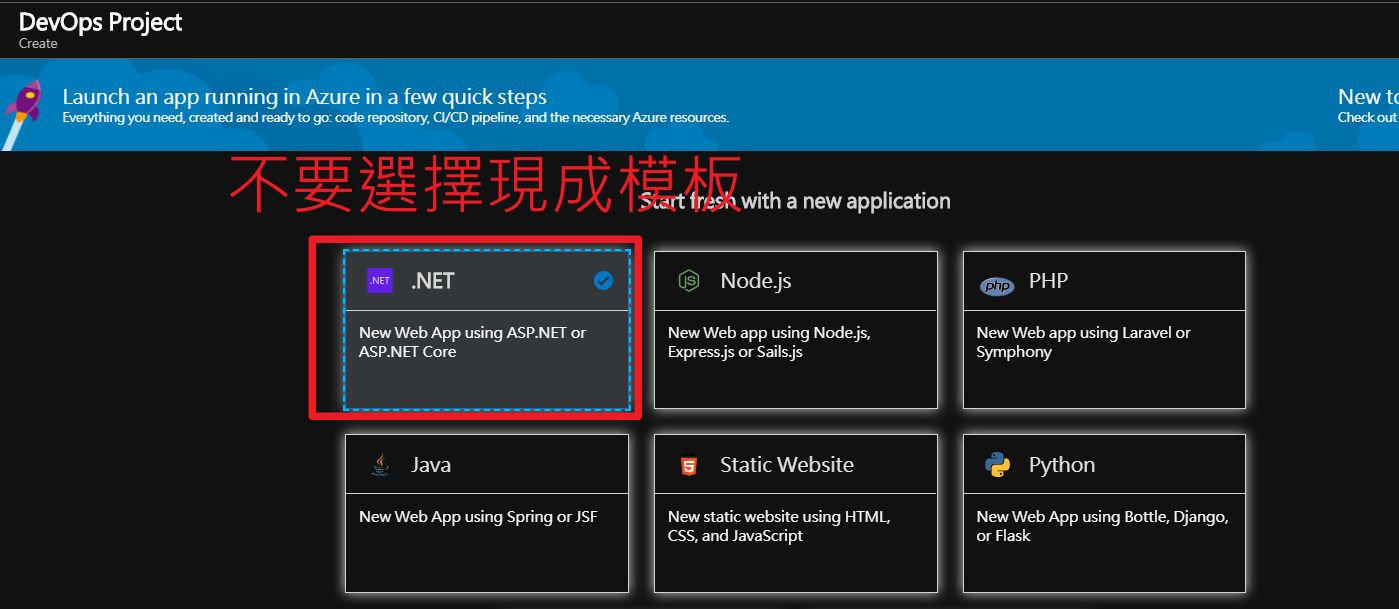Select the Static Website title
This screenshot has height=609, width=1399.
(787, 465)
